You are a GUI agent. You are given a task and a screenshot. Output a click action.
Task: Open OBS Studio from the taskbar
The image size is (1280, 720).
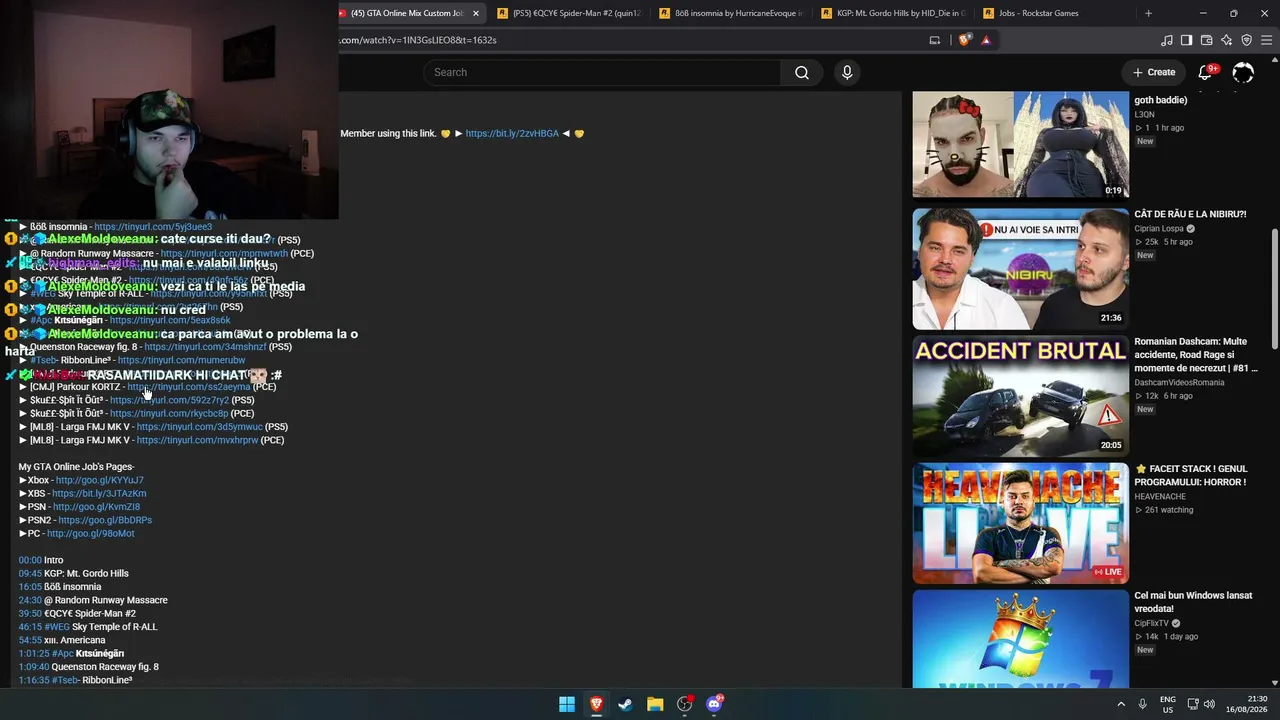pos(684,704)
